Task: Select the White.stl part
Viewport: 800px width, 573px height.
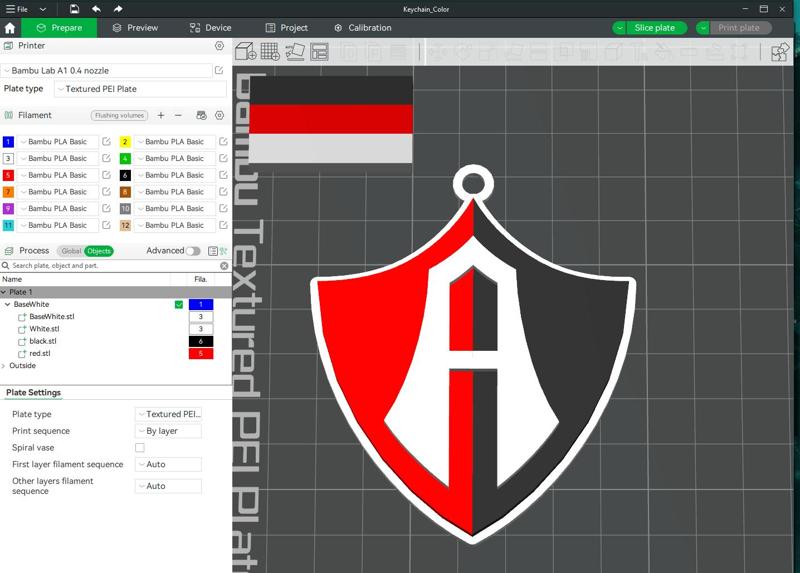Action: tap(44, 329)
